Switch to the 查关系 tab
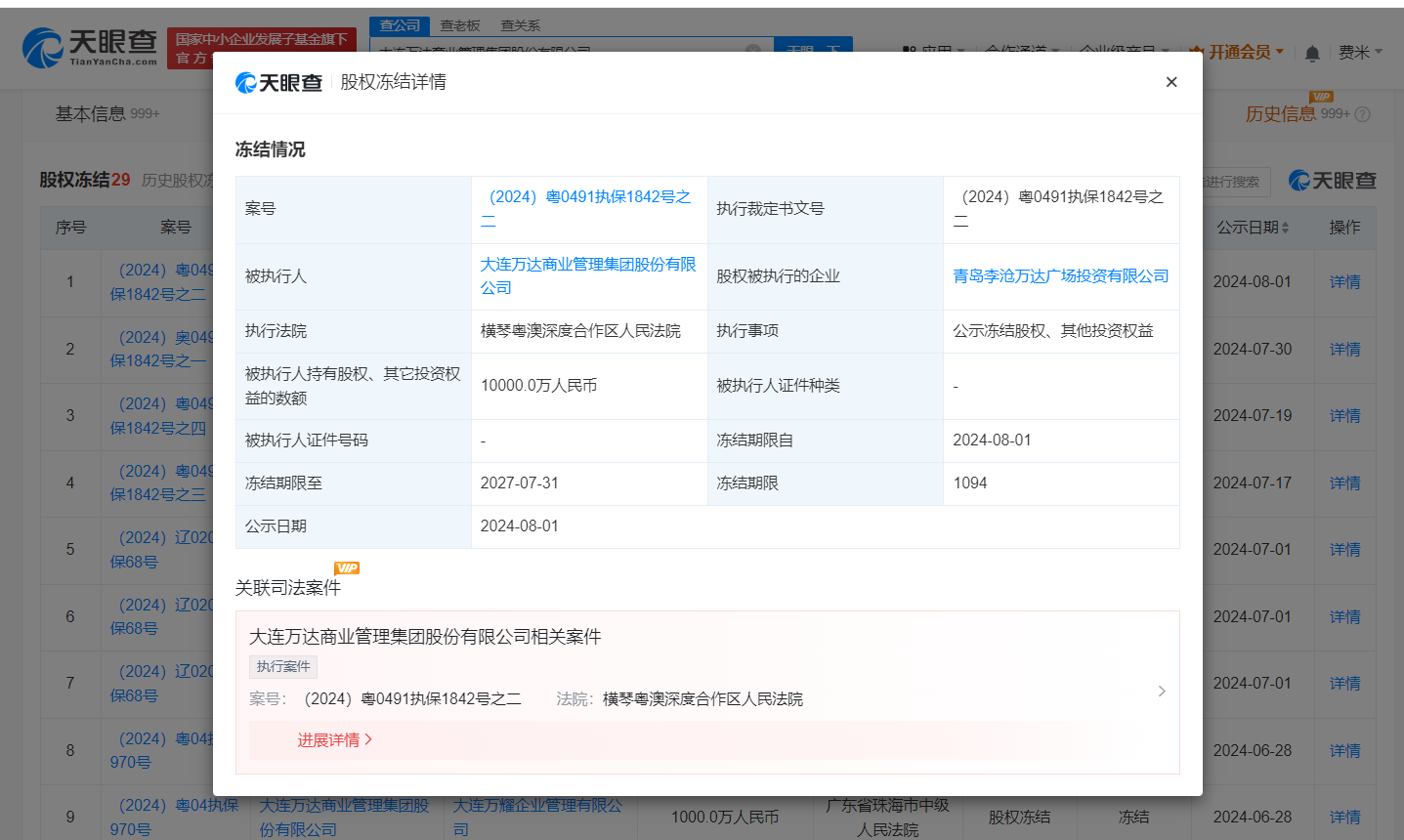1404x840 pixels. coord(519,25)
